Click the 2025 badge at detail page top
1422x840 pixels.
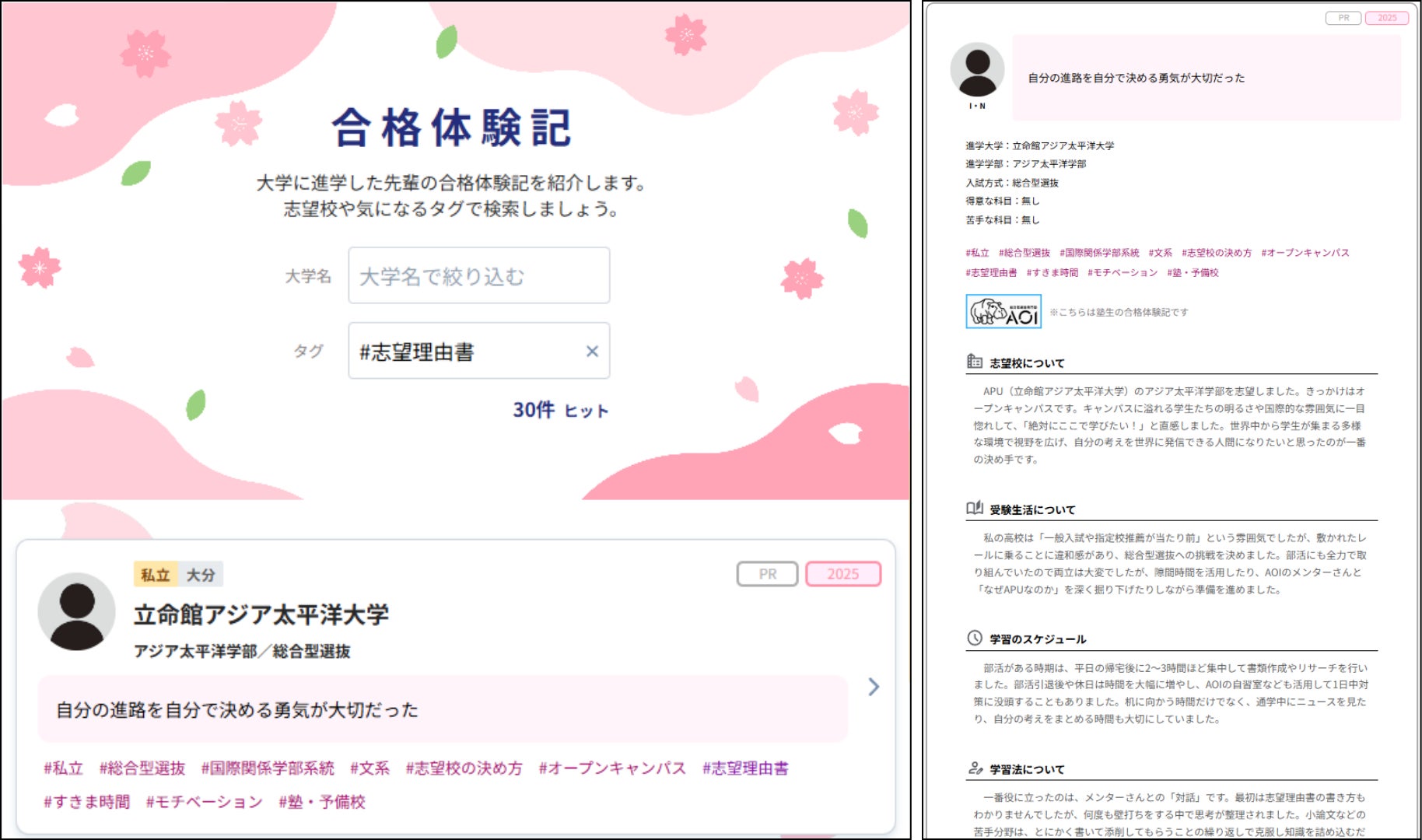pos(1387,18)
